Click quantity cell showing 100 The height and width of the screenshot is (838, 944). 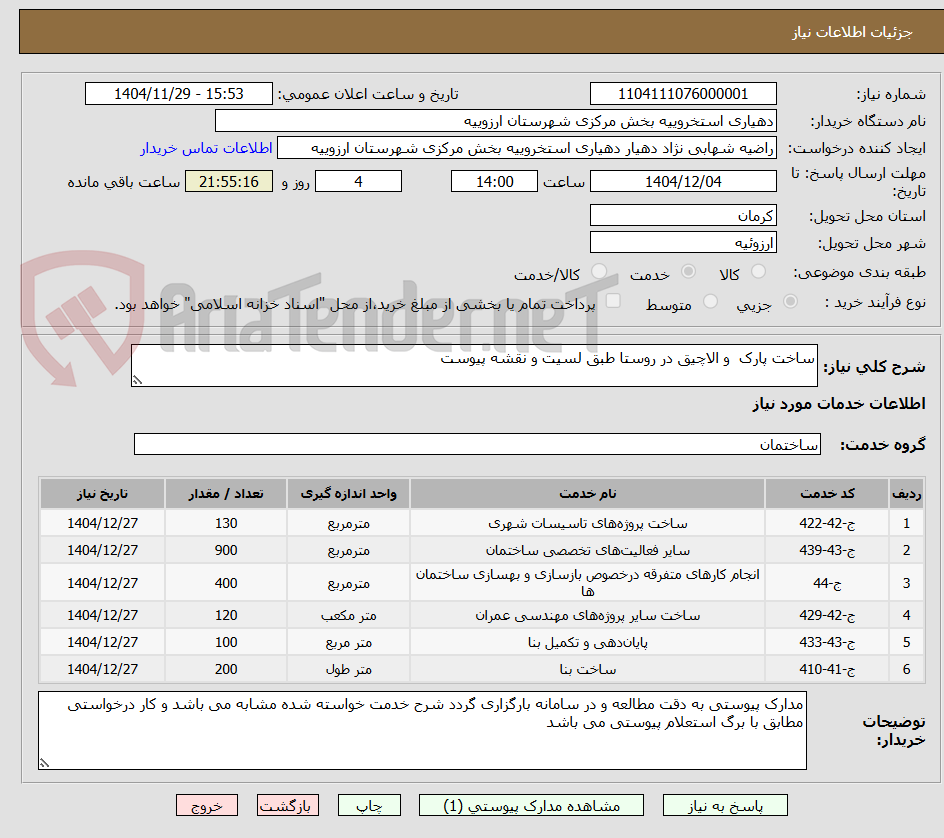226,642
